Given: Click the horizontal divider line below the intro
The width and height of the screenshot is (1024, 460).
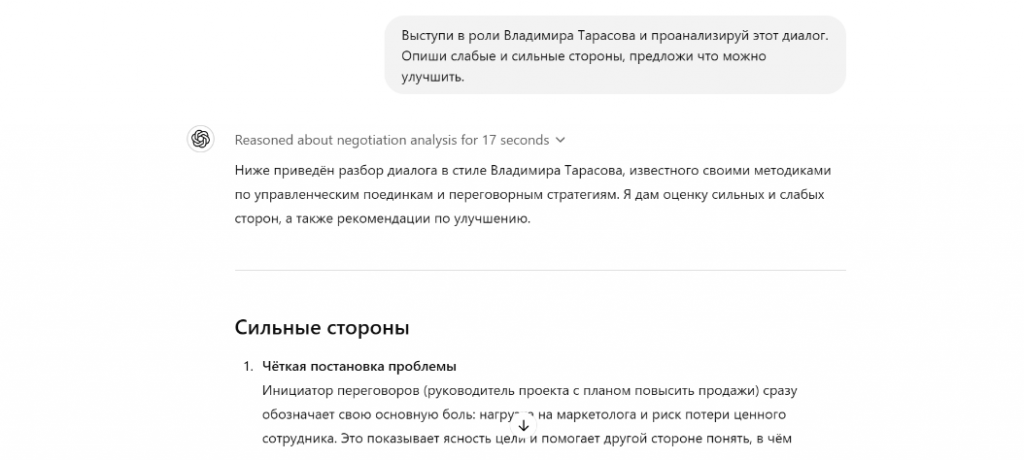Looking at the screenshot, I should pos(540,270).
